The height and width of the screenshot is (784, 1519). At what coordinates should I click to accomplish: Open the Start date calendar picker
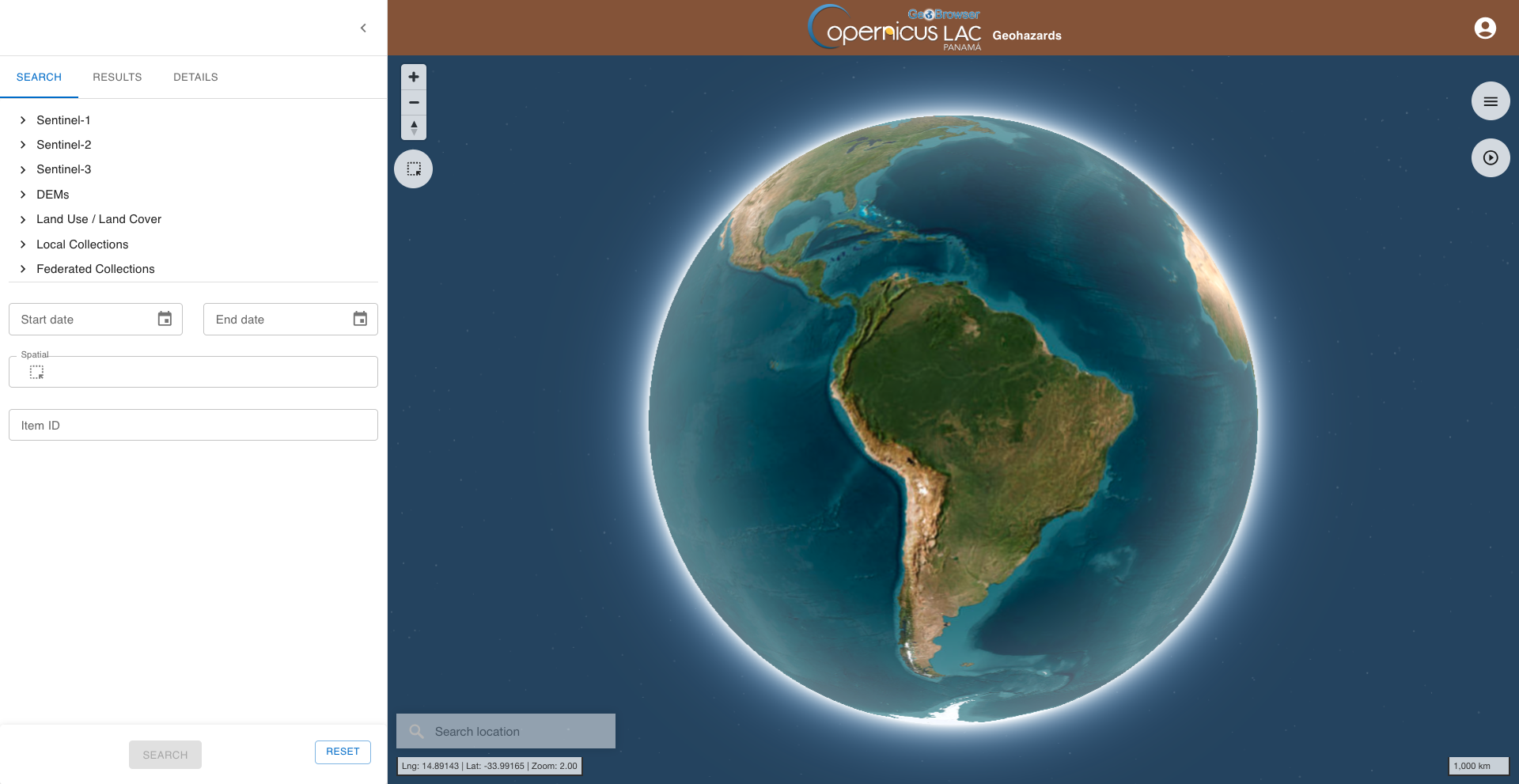[x=165, y=319]
